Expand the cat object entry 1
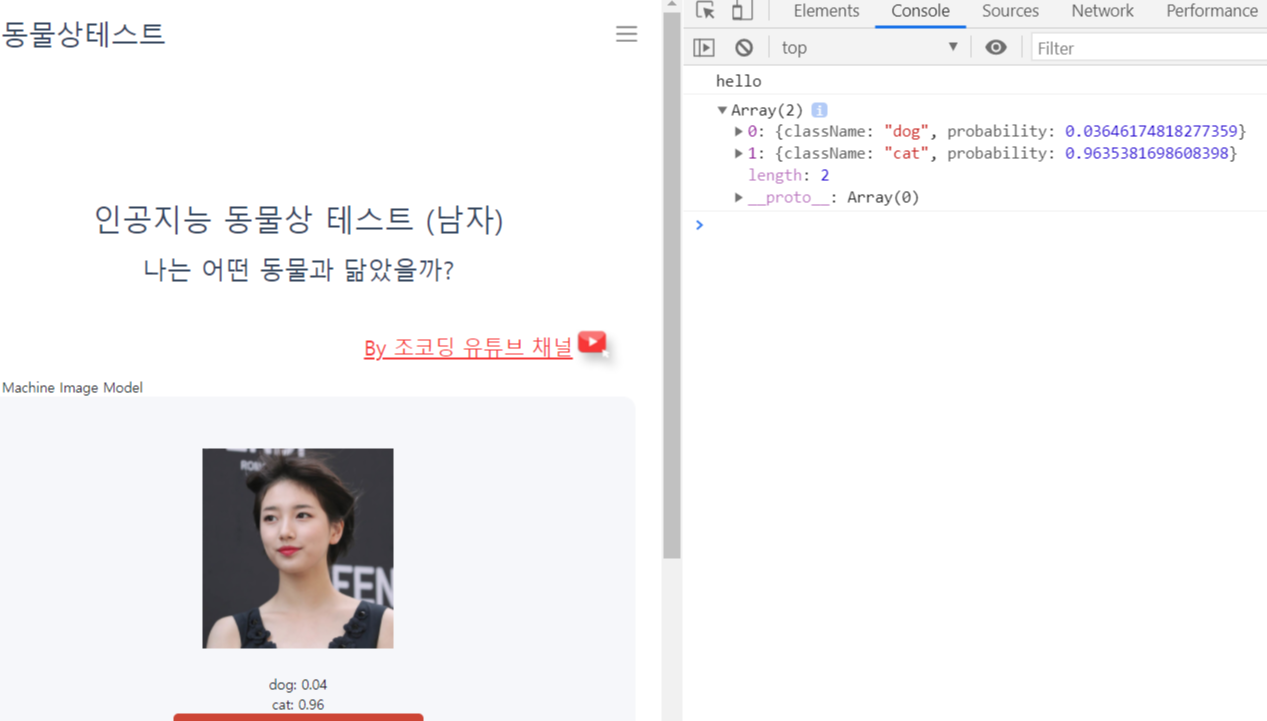The width and height of the screenshot is (1267, 721). 739,153
